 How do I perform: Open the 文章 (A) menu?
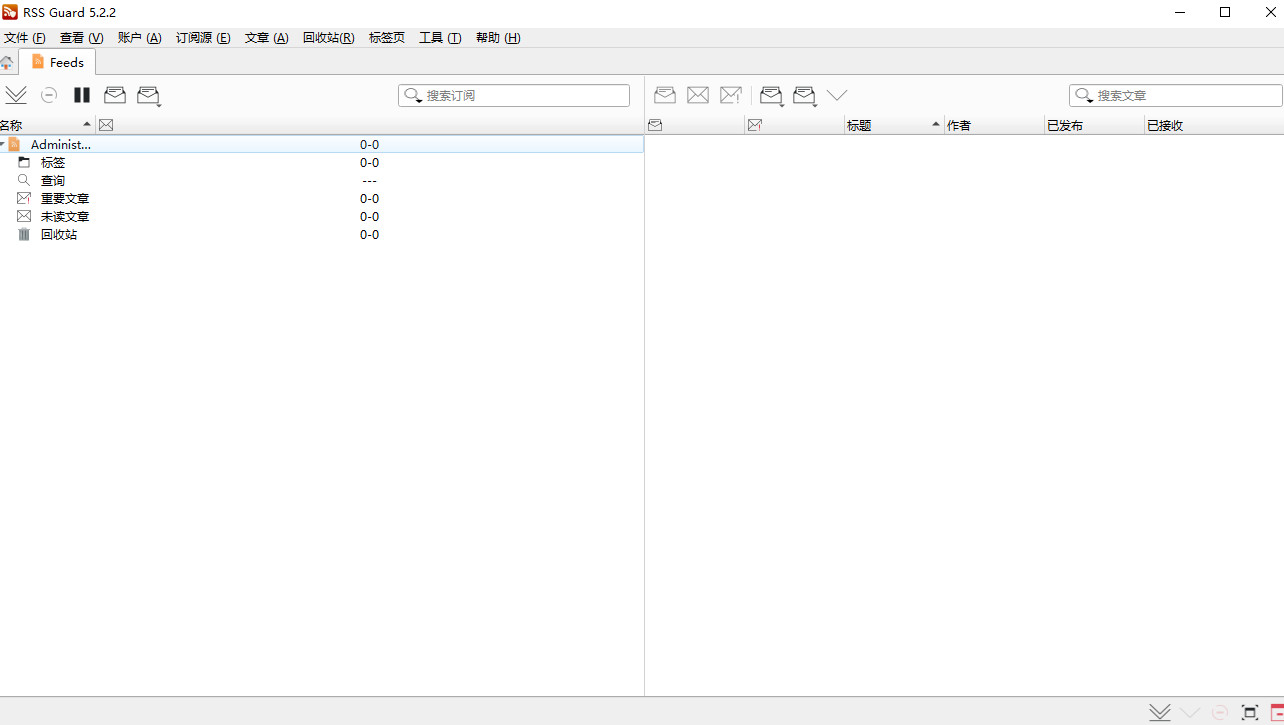267,38
